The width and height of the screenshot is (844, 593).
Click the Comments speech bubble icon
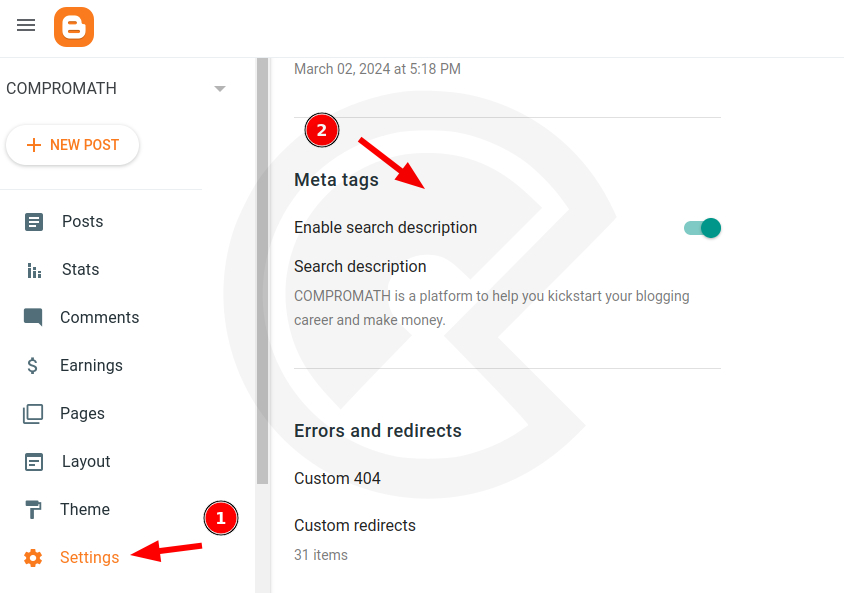point(33,317)
